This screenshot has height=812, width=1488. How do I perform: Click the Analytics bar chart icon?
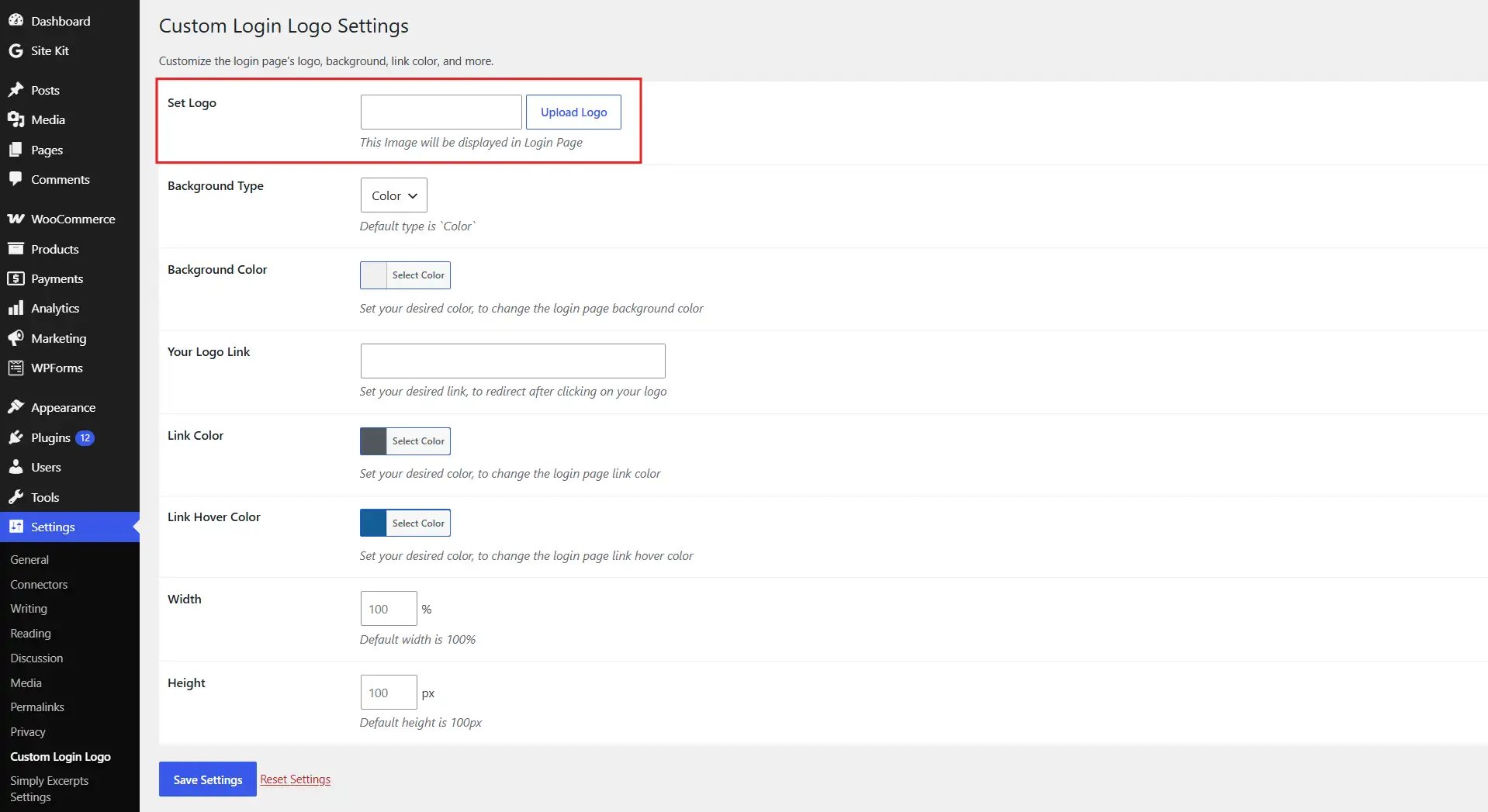coord(16,308)
